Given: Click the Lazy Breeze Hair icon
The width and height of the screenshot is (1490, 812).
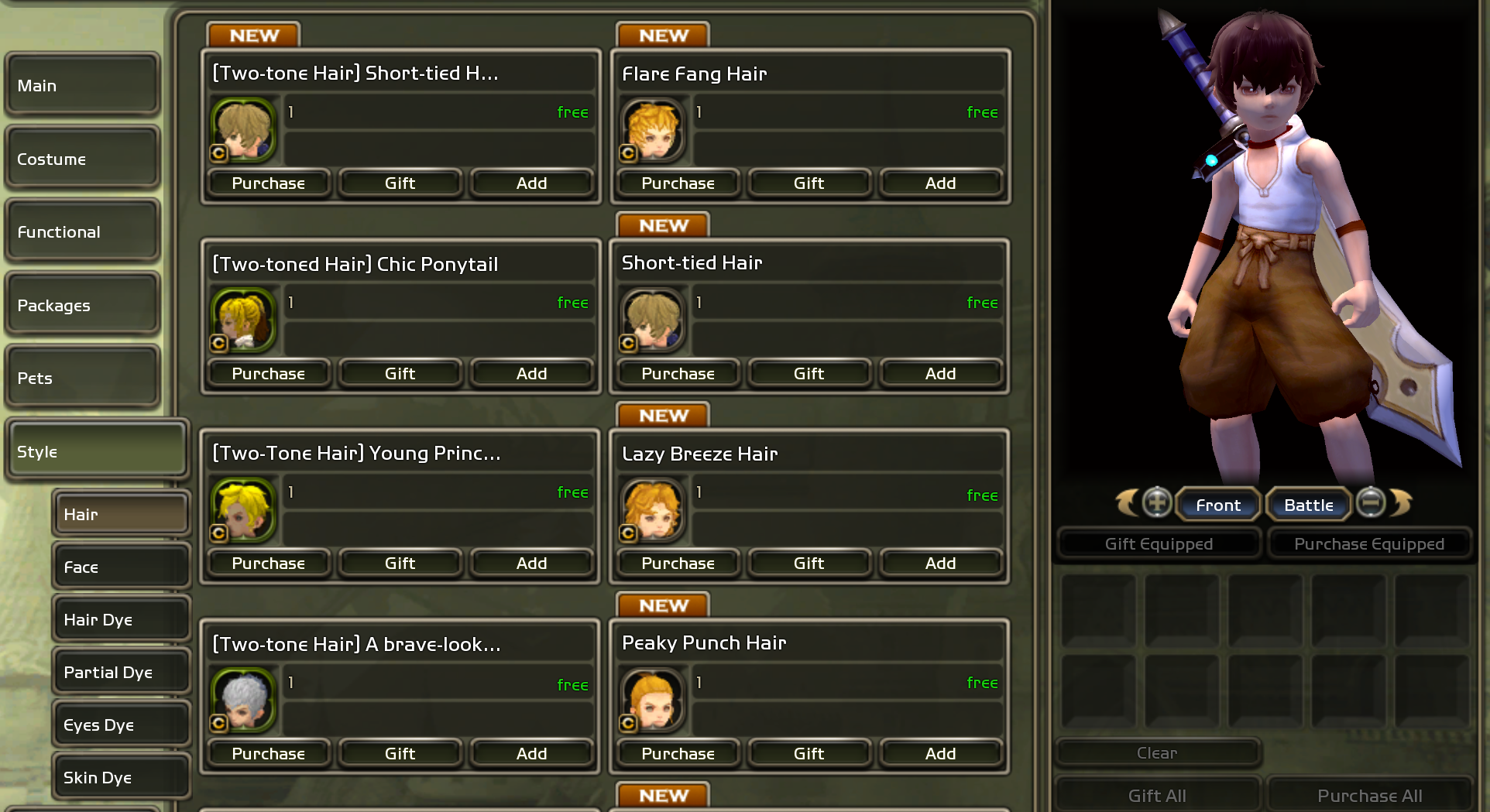Looking at the screenshot, I should point(653,509).
